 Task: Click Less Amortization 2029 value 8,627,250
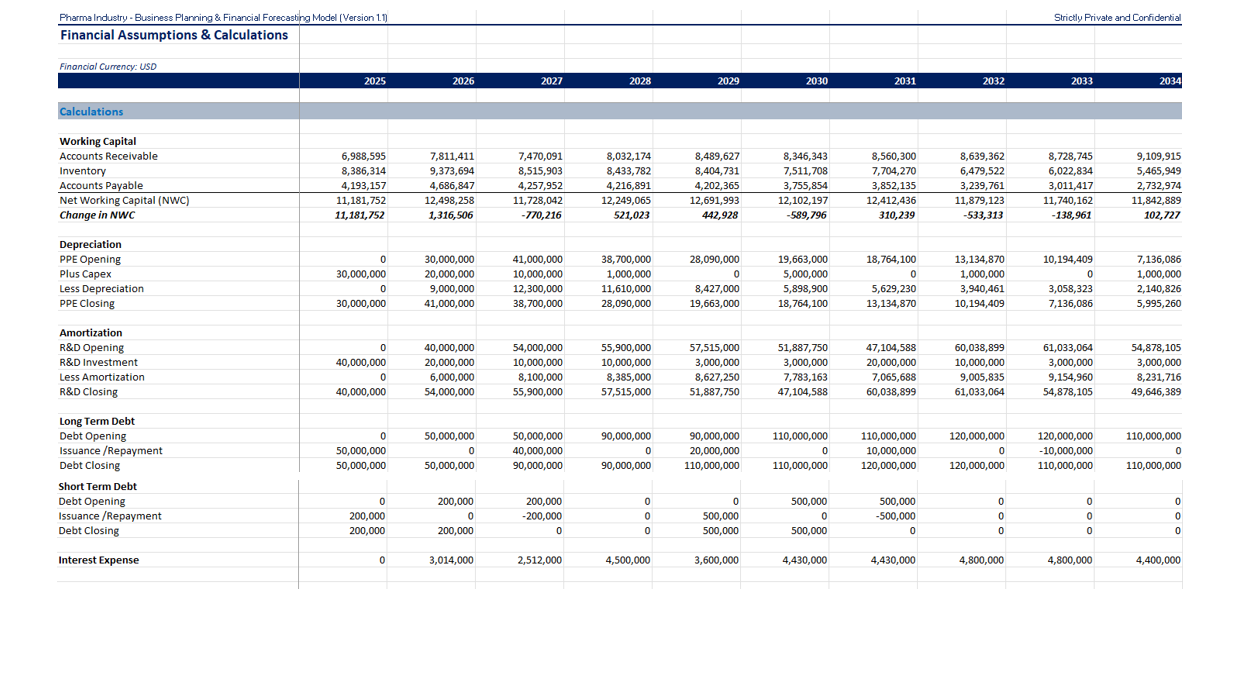(717, 377)
